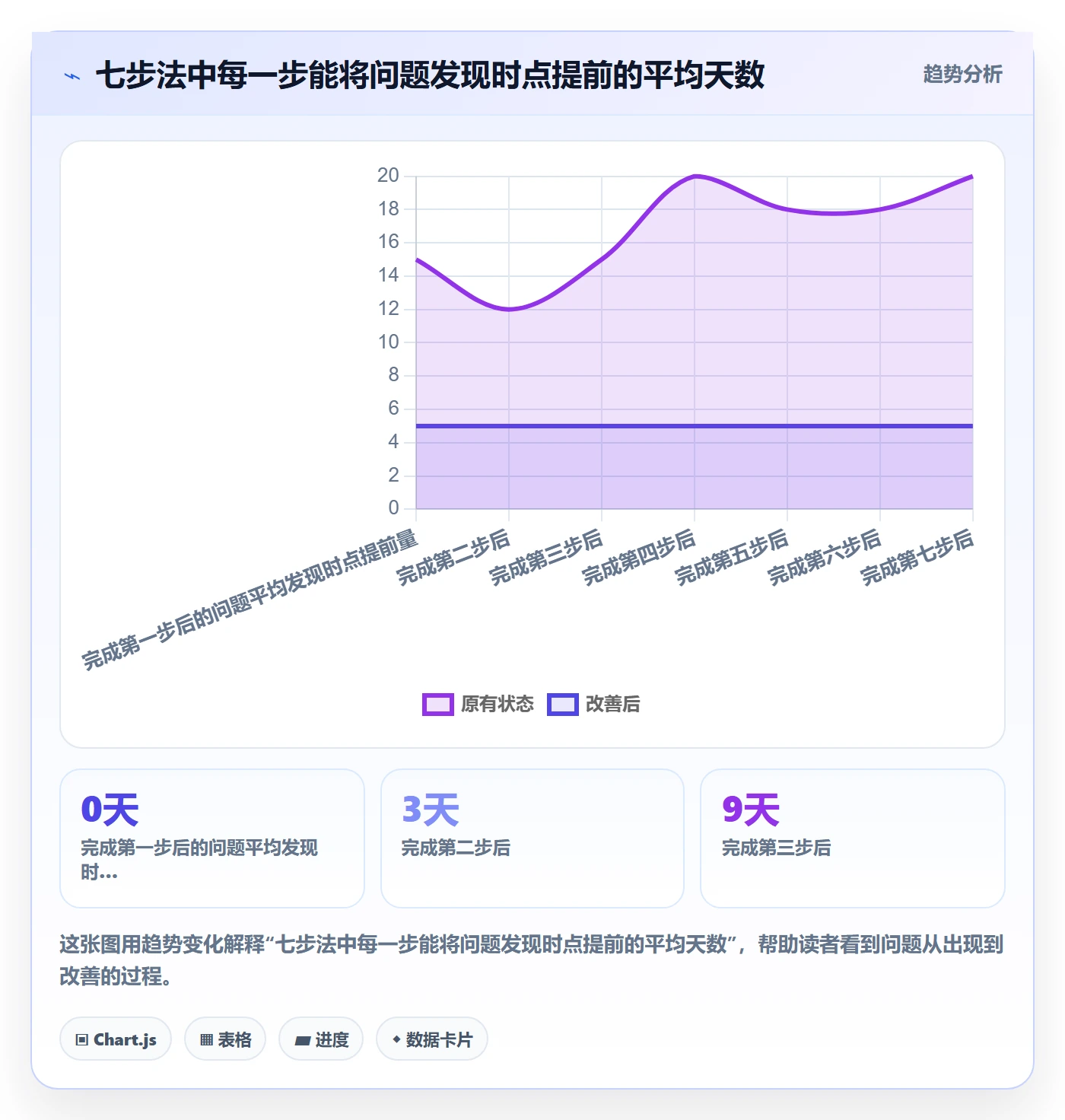Image resolution: width=1065 pixels, height=1120 pixels.
Task: Click the 完成第五步后 x-axis label
Action: [x=732, y=558]
